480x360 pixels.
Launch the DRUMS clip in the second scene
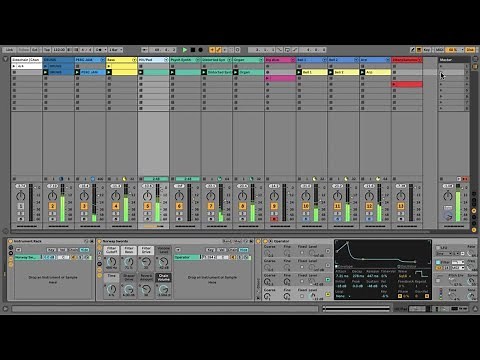(46, 72)
